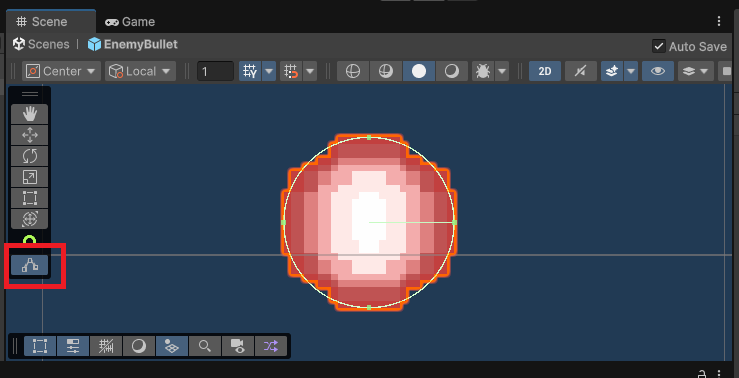This screenshot has height=378, width=739.
Task: Toggle scene visibility eye icon
Action: pyautogui.click(x=658, y=71)
